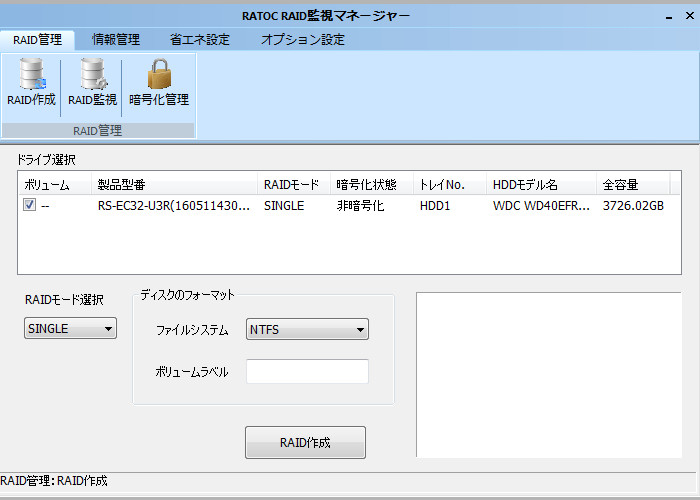Open the 暗号化管理 padlock icon
The height and width of the screenshot is (500, 700).
(x=159, y=83)
